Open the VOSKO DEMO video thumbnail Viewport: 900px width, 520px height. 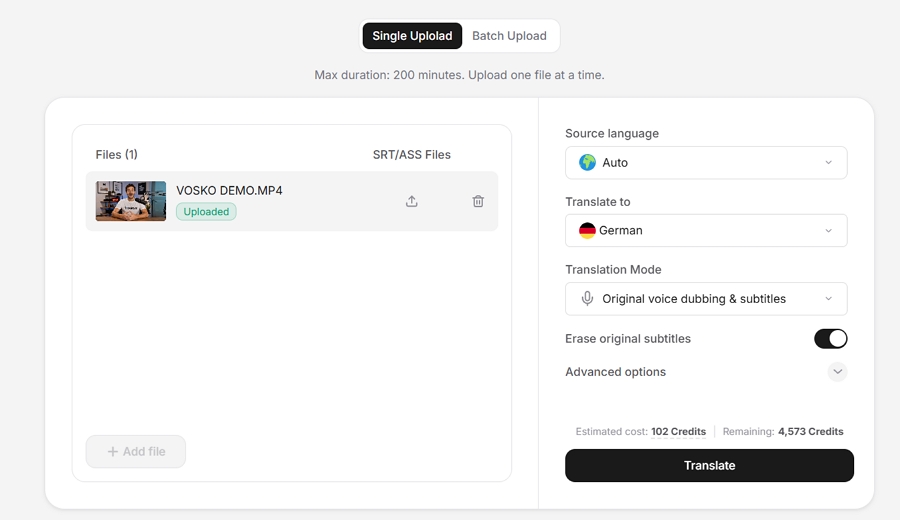click(x=131, y=201)
